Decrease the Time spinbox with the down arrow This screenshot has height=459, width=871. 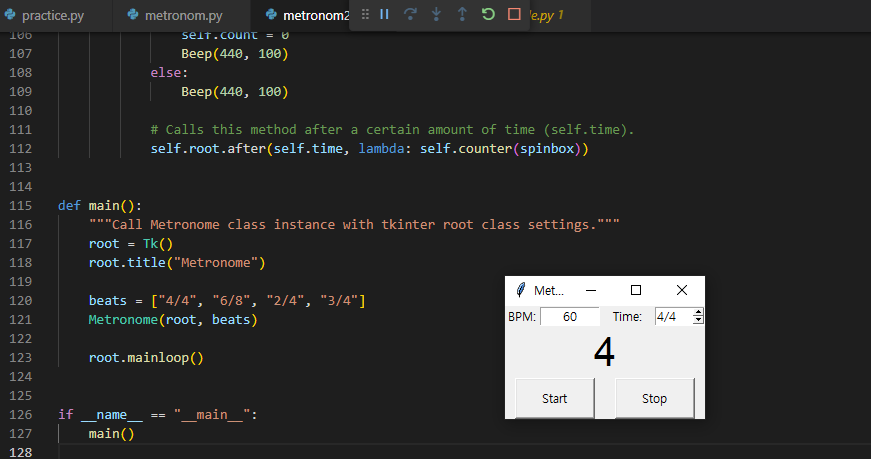(698, 320)
